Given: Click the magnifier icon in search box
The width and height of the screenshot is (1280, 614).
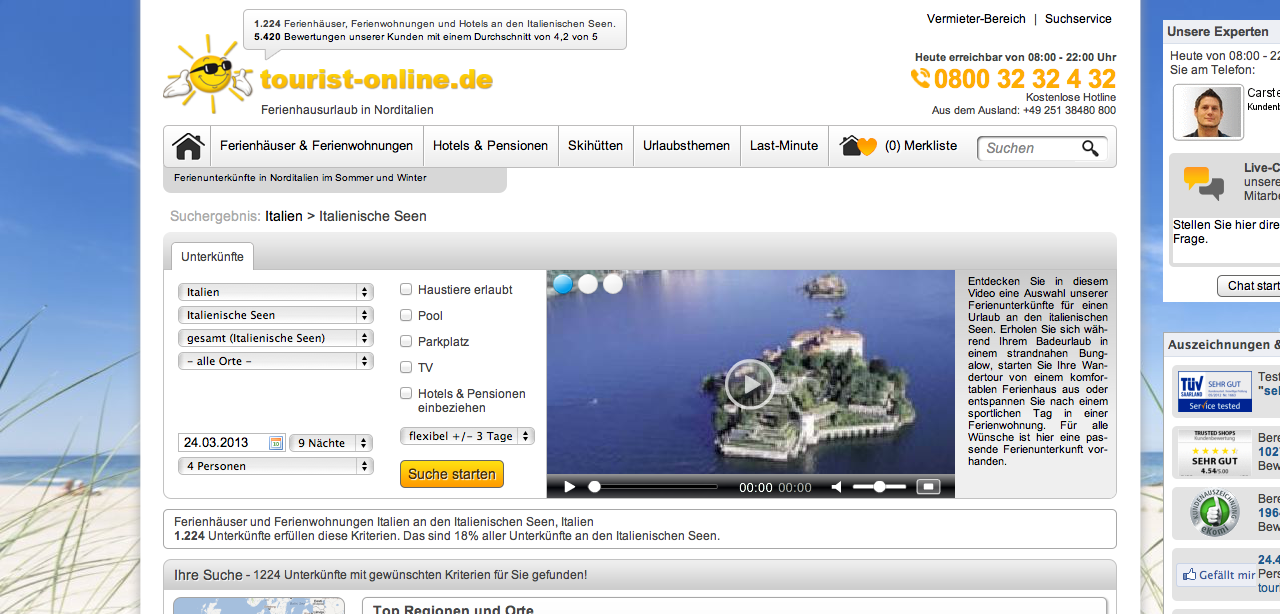Looking at the screenshot, I should click(1090, 149).
